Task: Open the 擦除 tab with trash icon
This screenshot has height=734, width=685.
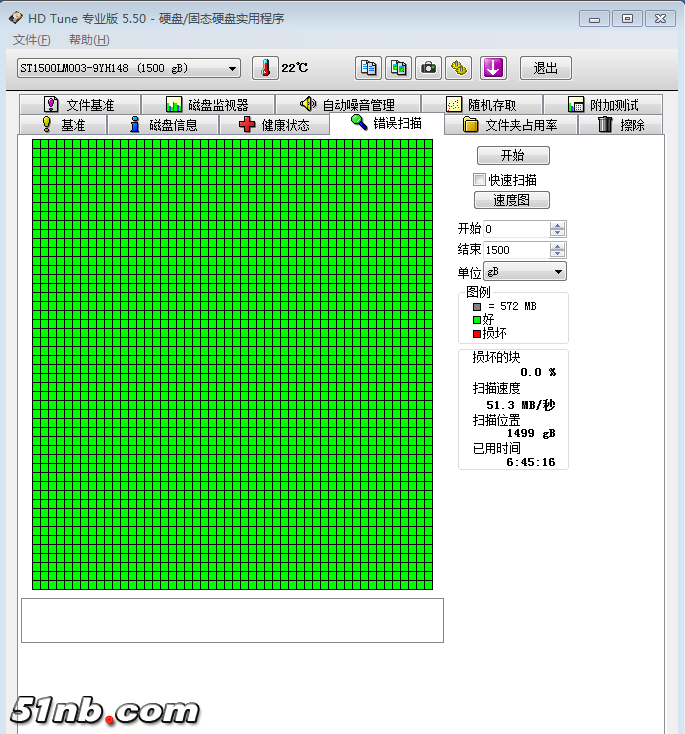Action: coord(621,125)
